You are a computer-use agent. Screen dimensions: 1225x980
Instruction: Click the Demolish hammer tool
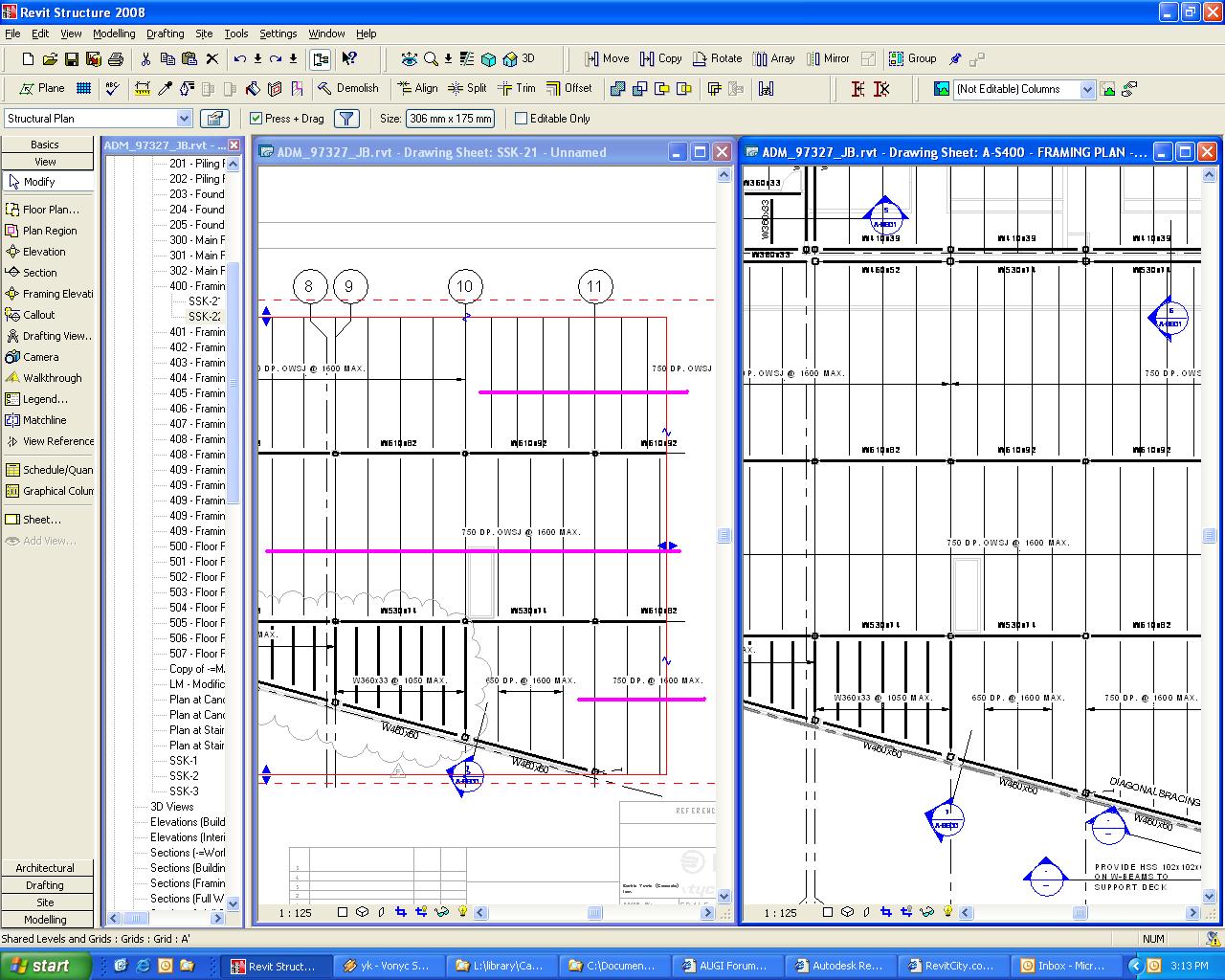pyautogui.click(x=347, y=88)
